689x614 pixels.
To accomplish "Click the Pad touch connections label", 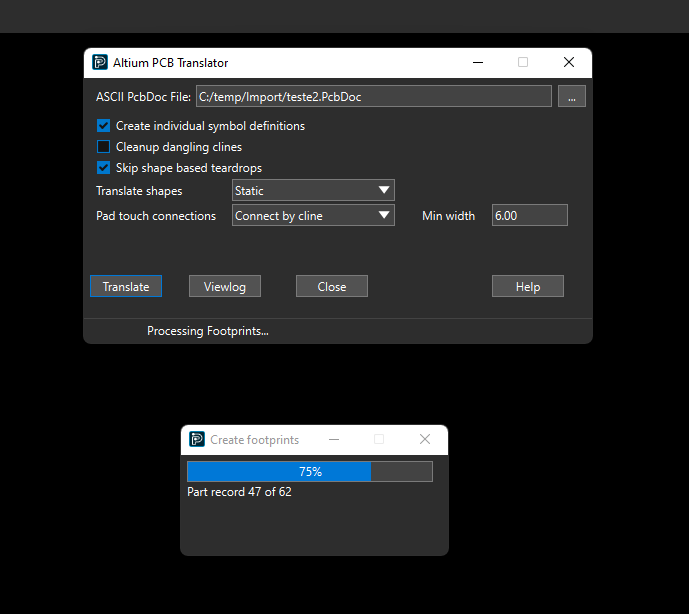I will coord(156,216).
